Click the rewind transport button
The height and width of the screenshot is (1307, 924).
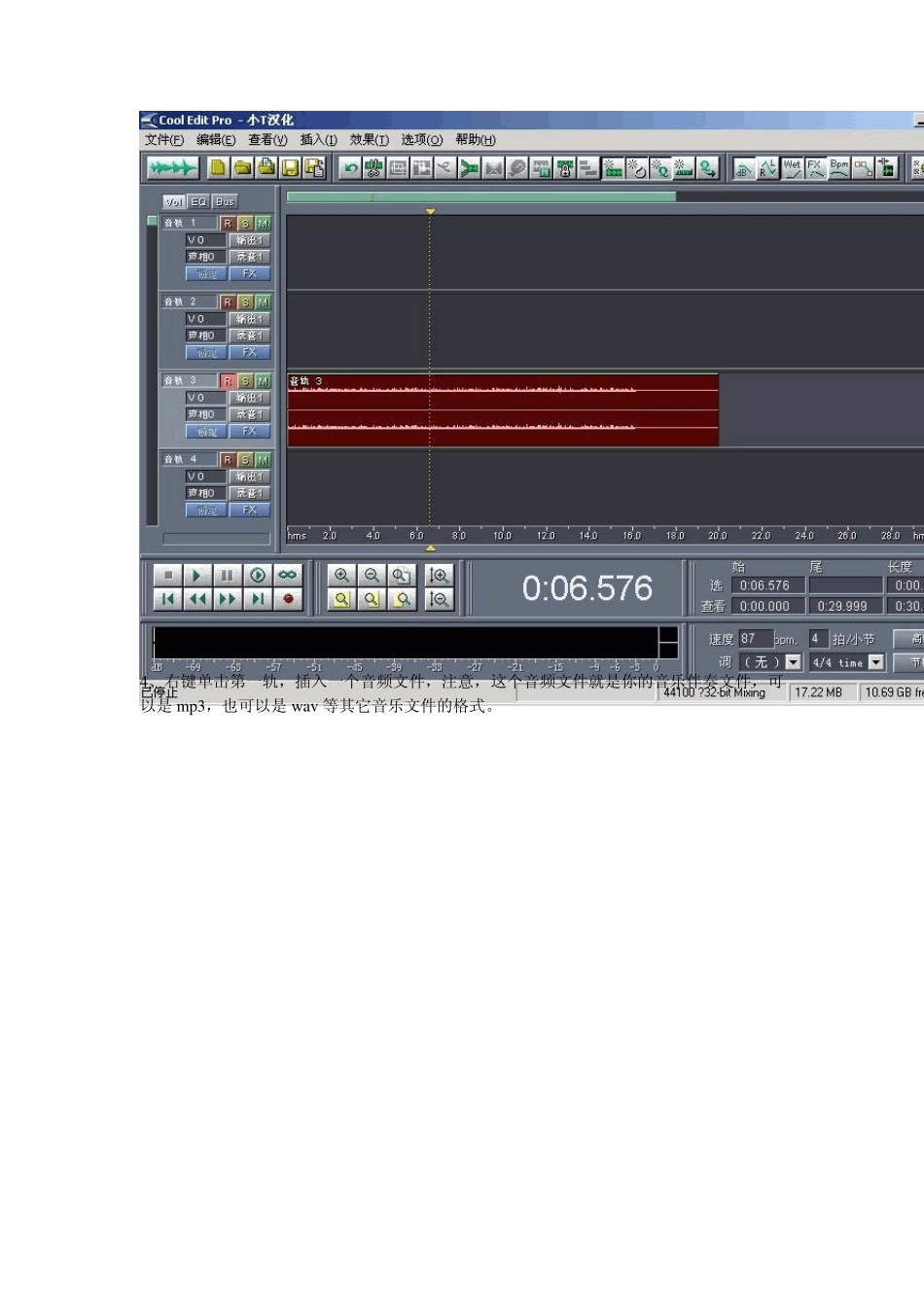click(197, 599)
